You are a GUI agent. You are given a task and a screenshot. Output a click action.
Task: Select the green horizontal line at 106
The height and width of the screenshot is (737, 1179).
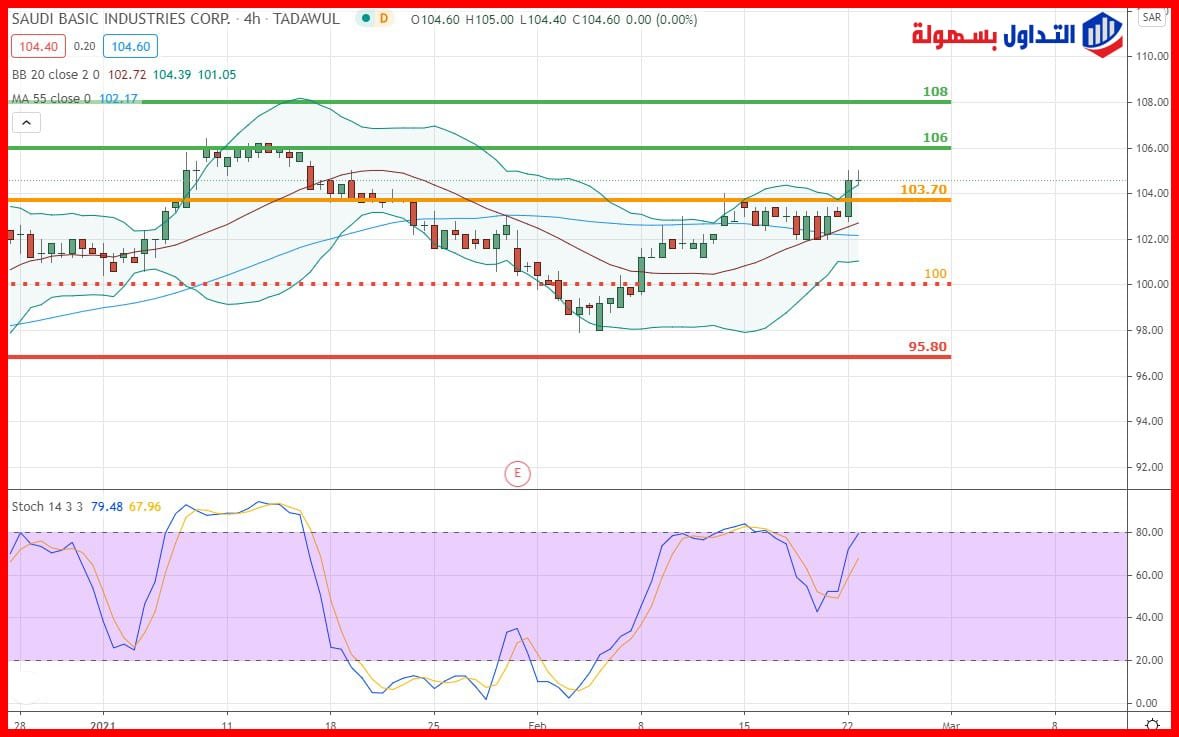[479, 147]
